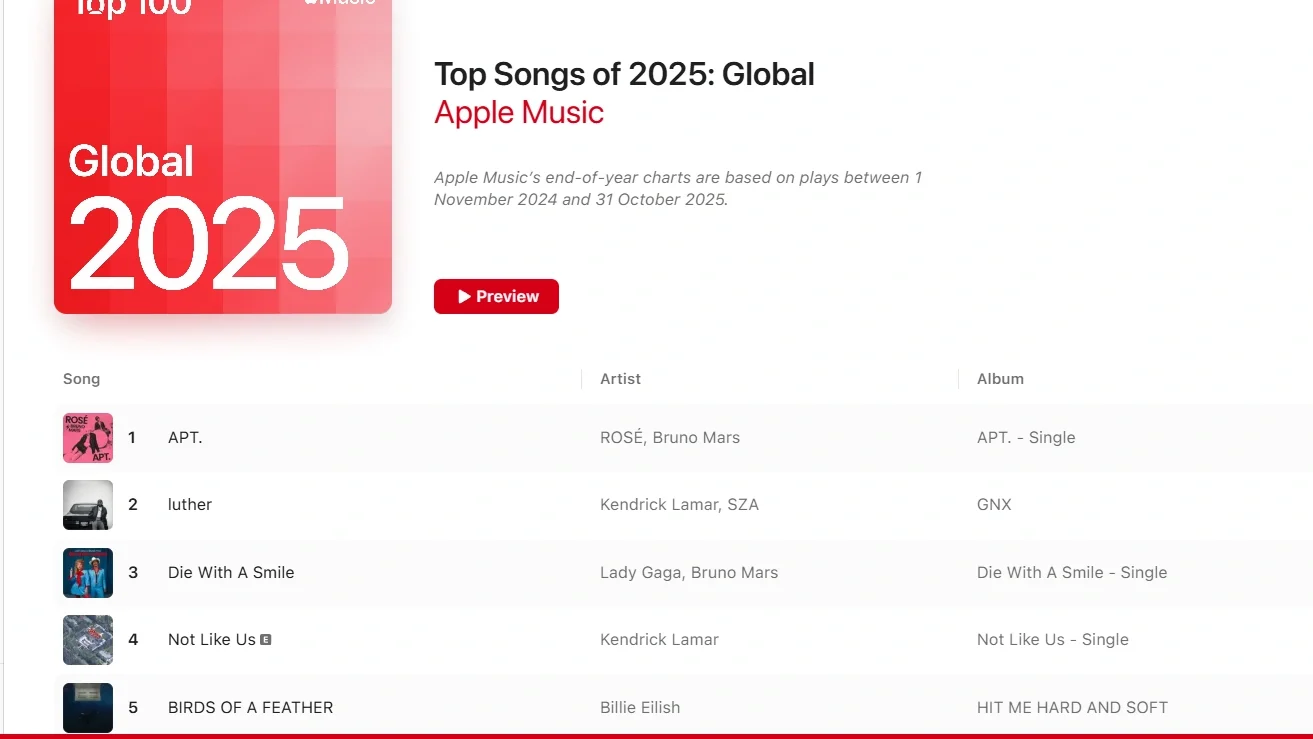Click the Artist column header
This screenshot has height=739, width=1313.
pyautogui.click(x=621, y=379)
